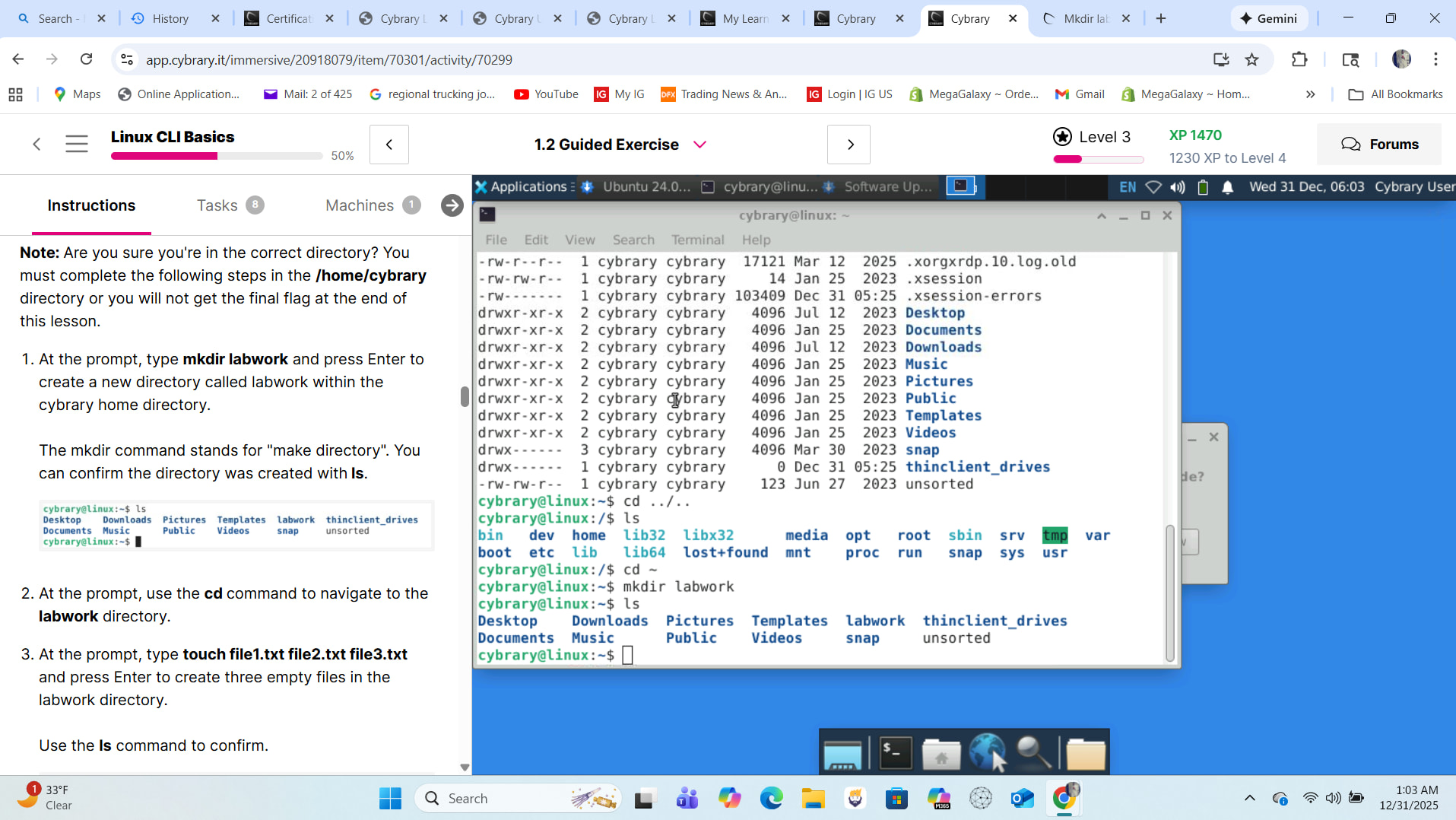
Task: Open the Applications menu in Linux panel
Action: pyautogui.click(x=522, y=187)
